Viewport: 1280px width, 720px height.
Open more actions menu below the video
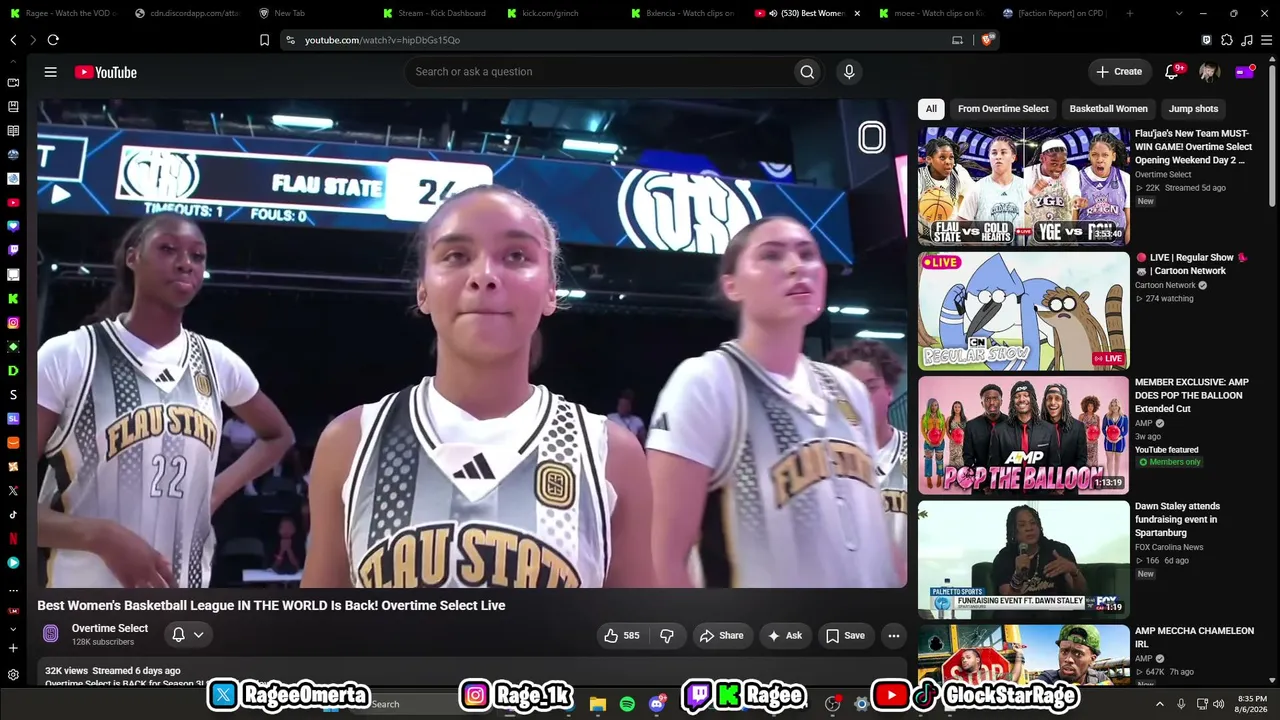(x=894, y=636)
